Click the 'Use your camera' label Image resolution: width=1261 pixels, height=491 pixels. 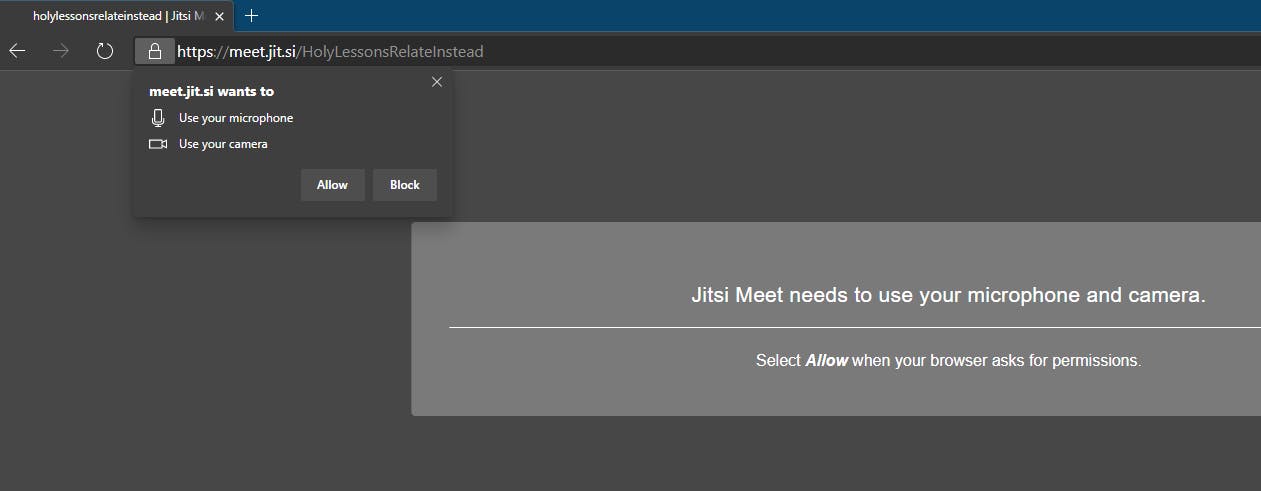point(223,144)
